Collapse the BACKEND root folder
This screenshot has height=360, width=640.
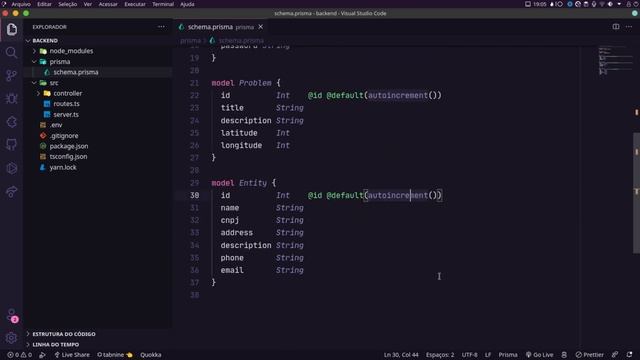click(98, 40)
